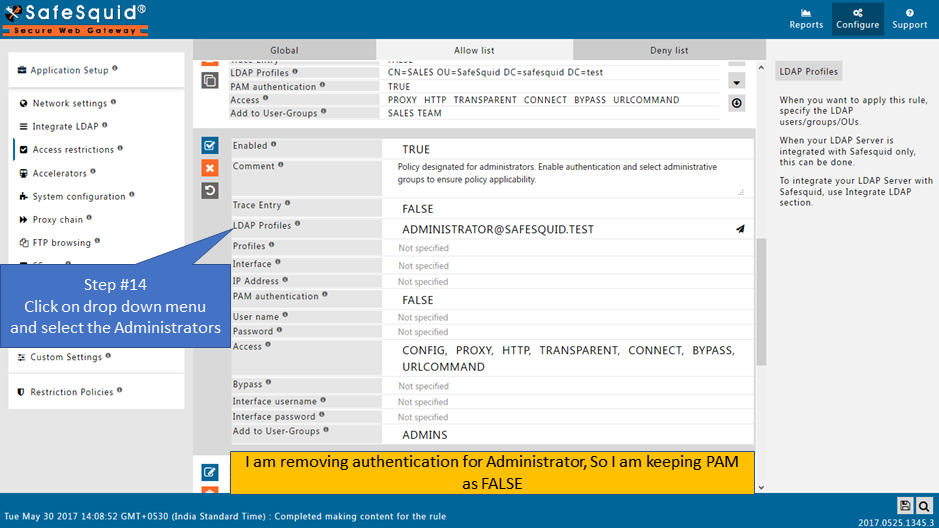Click the vertical scrollbar thumb

pyautogui.click(x=761, y=302)
